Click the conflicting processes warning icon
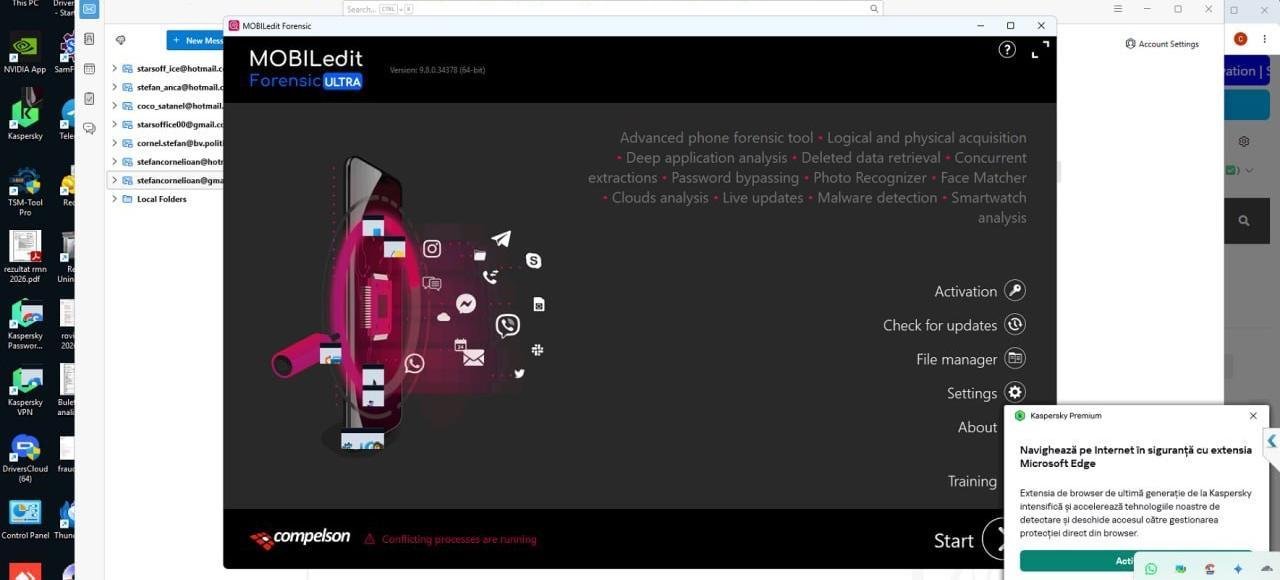 tap(369, 539)
